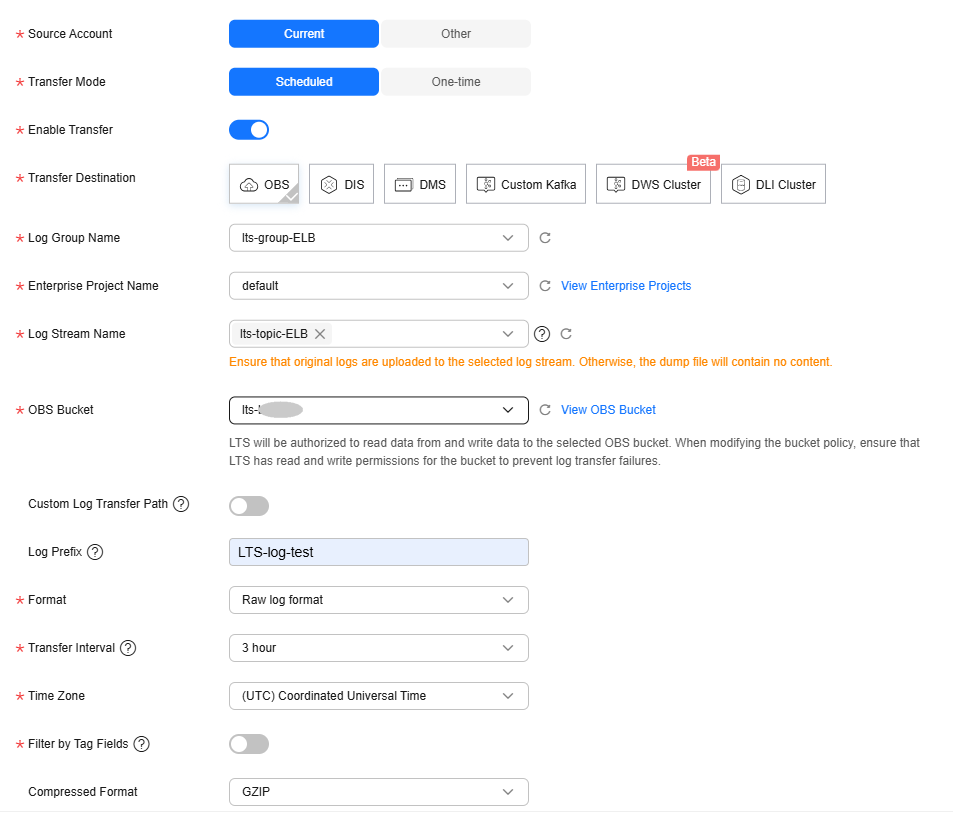The height and width of the screenshot is (821, 953).
Task: Open the Log Group Name dropdown
Action: pos(379,238)
